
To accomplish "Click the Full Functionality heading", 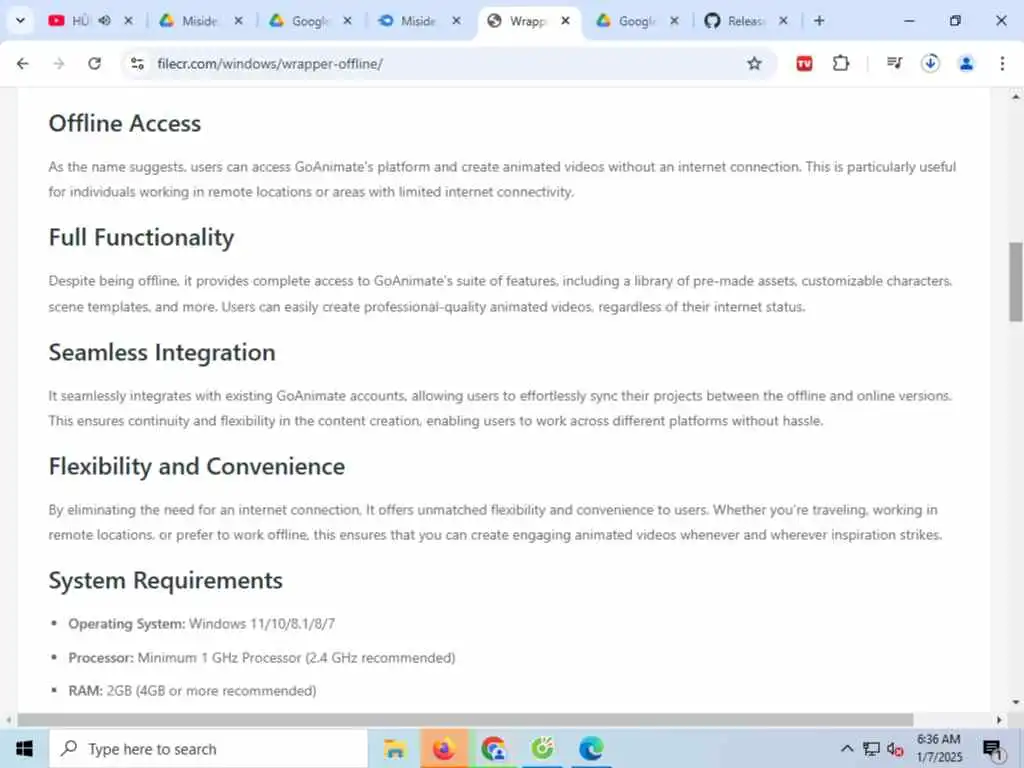I will (141, 238).
